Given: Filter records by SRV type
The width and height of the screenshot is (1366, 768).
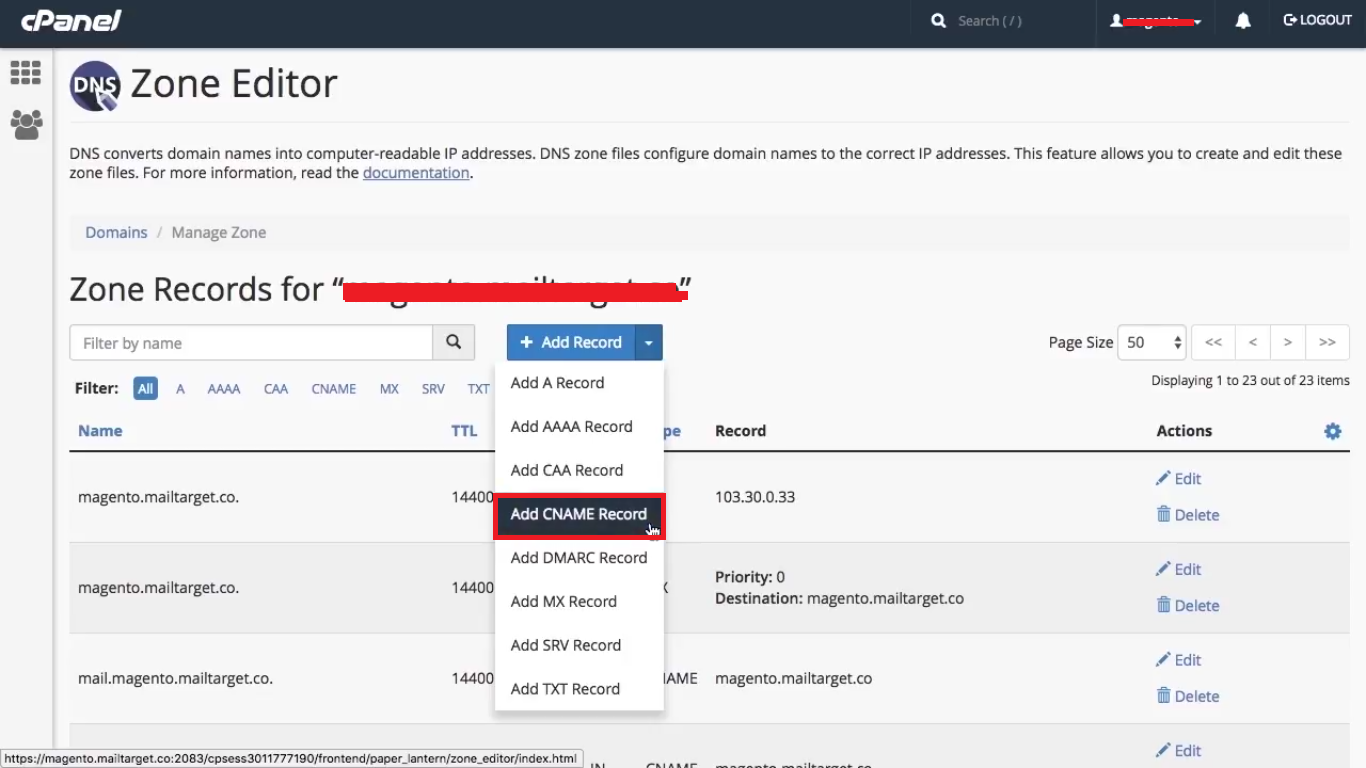Looking at the screenshot, I should pos(433,389).
